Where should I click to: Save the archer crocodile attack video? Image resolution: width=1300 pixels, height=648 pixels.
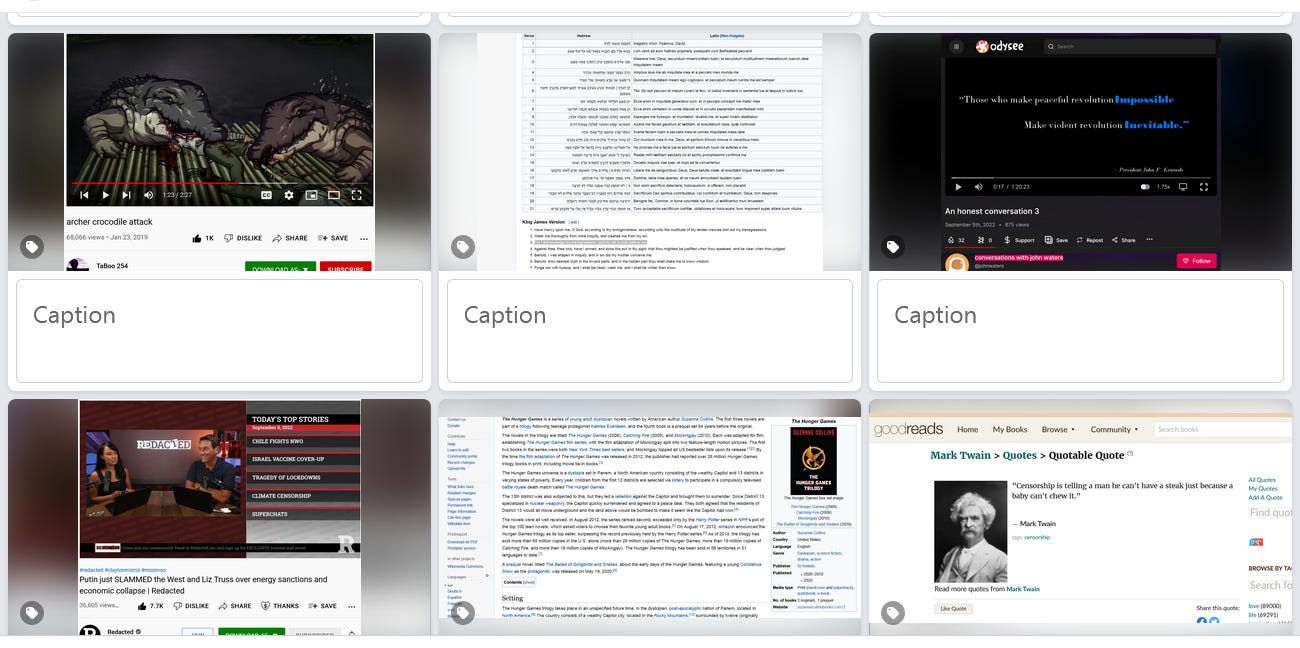point(333,238)
